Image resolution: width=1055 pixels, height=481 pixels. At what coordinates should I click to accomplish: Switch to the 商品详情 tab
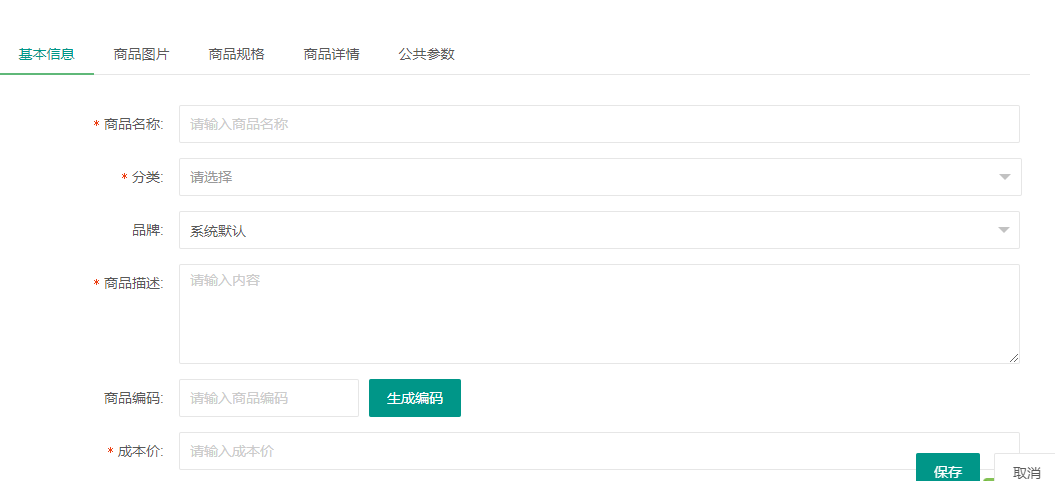click(x=331, y=54)
